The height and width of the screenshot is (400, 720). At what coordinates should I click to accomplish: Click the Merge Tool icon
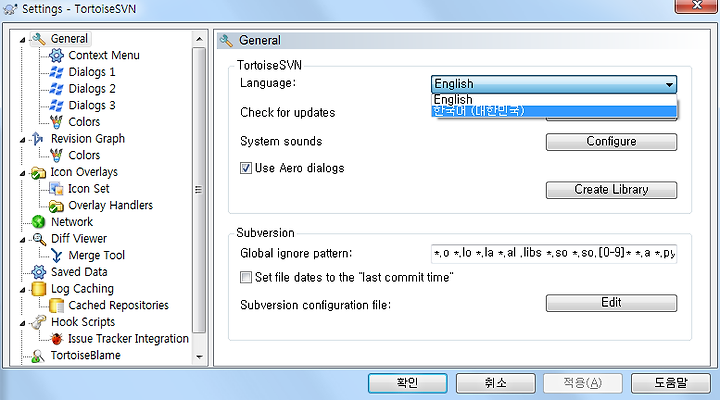pos(56,255)
